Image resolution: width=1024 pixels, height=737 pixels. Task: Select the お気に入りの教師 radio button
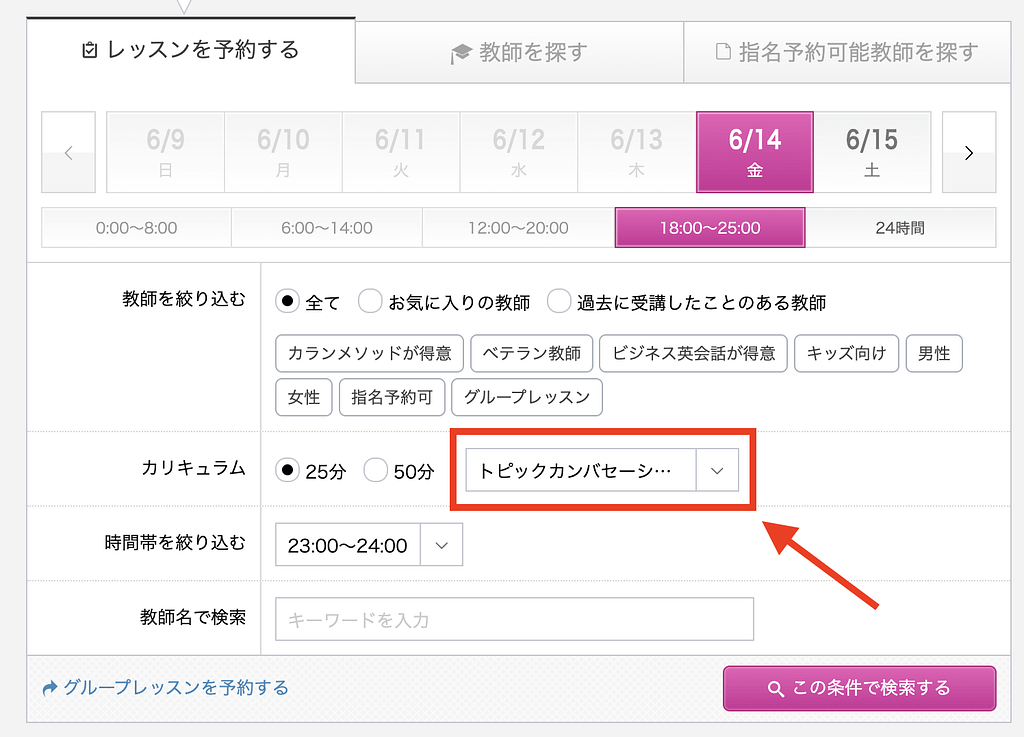point(371,301)
